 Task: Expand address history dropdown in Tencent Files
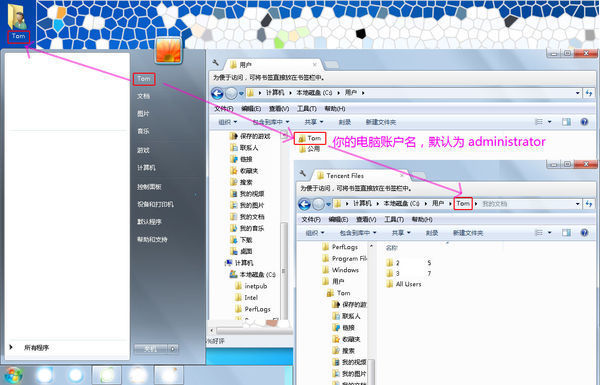577,204
